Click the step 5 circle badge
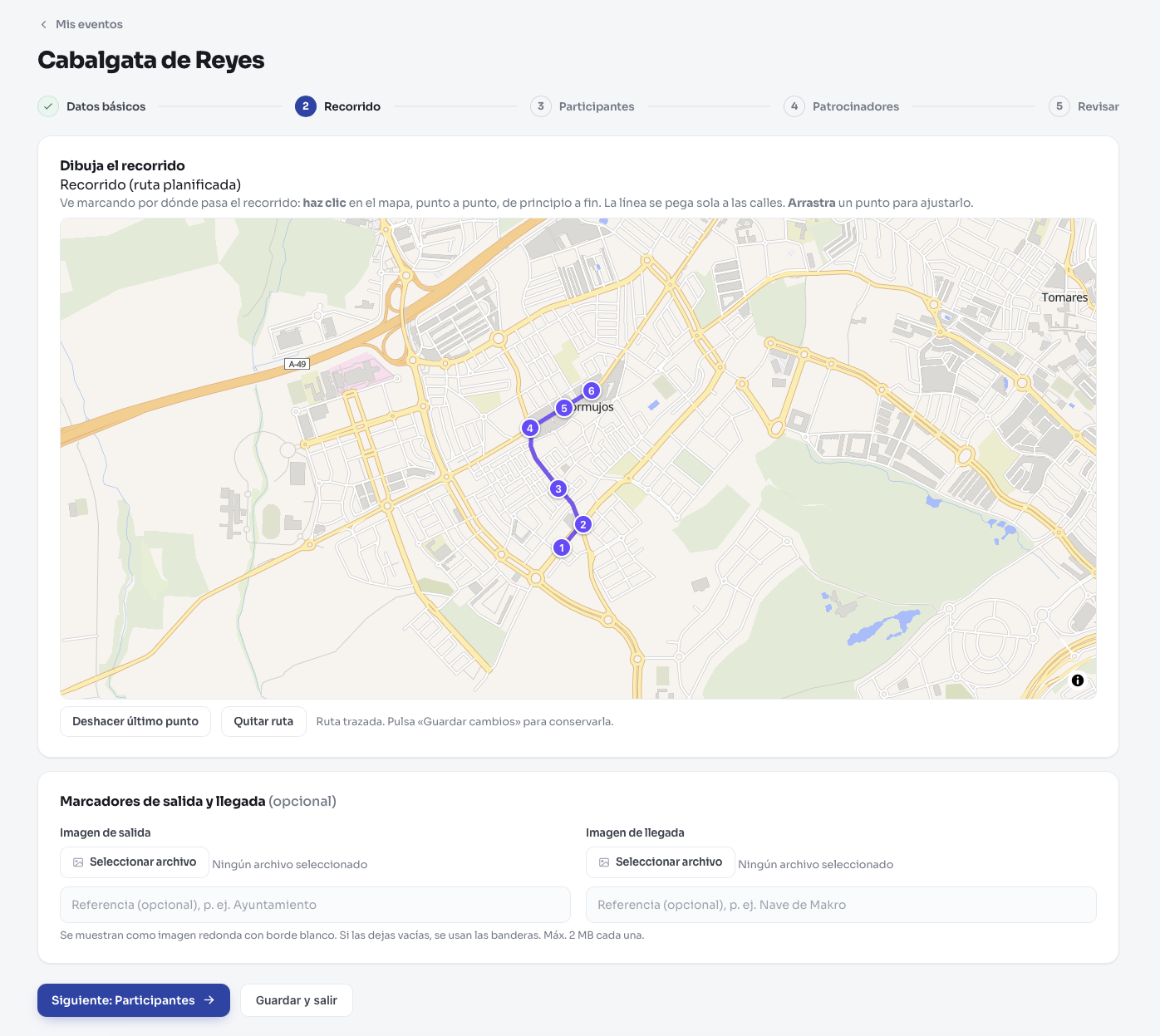Image resolution: width=1160 pixels, height=1036 pixels. pyautogui.click(x=1059, y=106)
